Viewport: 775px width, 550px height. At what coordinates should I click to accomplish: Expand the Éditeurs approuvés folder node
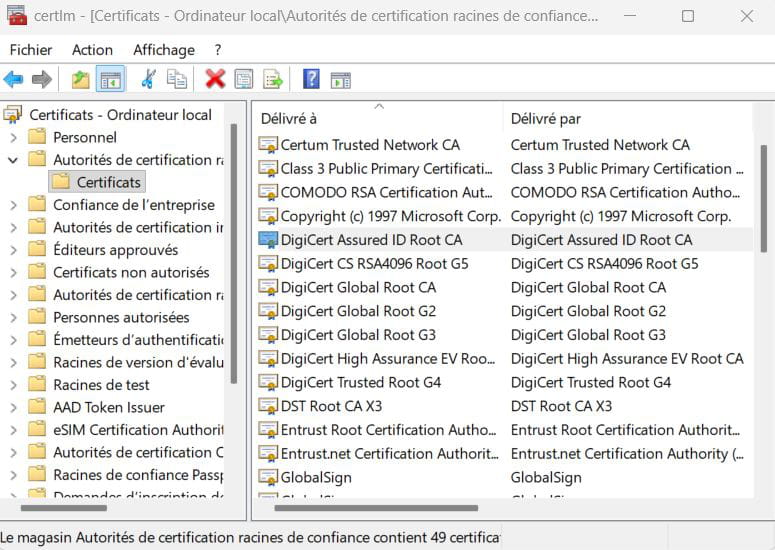click(13, 250)
